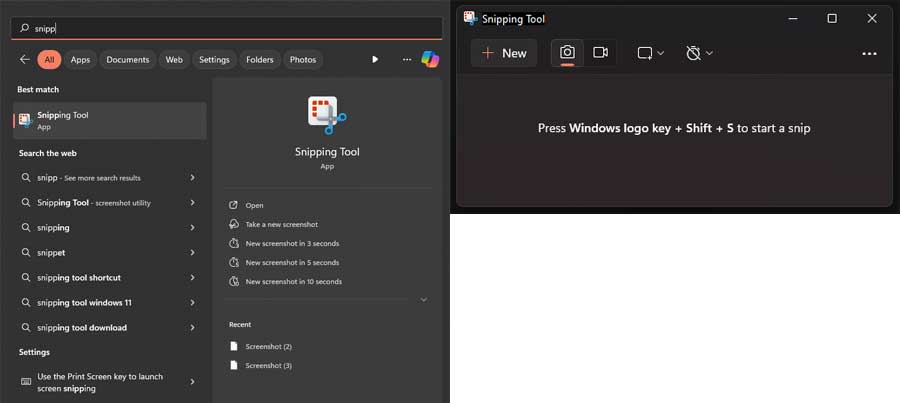
Task: Select the camera Snip mode
Action: [567, 53]
